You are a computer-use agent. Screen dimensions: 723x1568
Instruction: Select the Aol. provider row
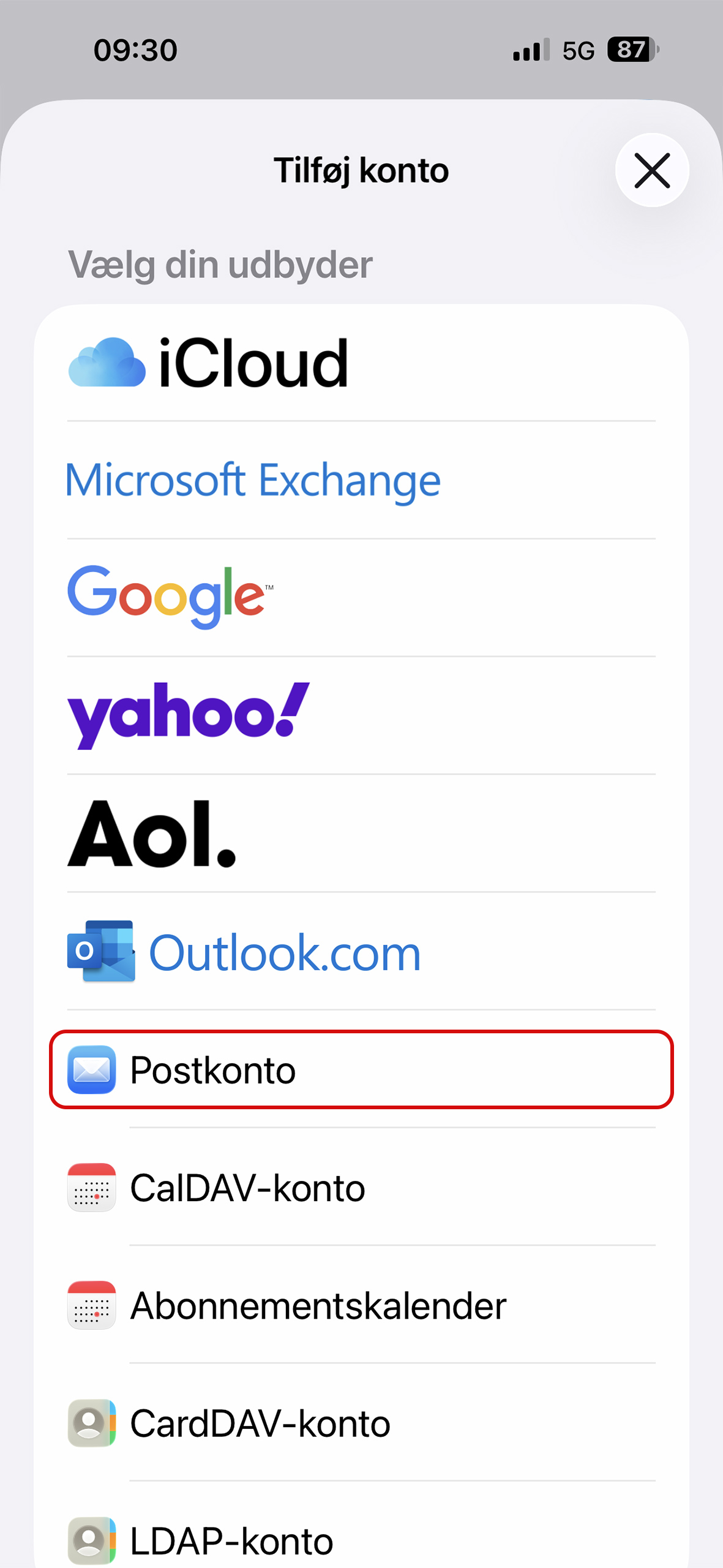tap(361, 833)
